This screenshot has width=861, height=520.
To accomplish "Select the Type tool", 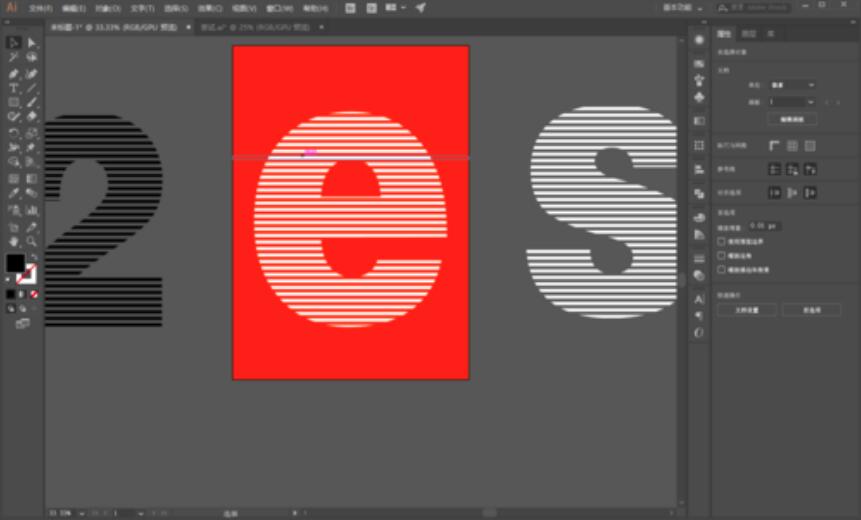I will [x=14, y=88].
